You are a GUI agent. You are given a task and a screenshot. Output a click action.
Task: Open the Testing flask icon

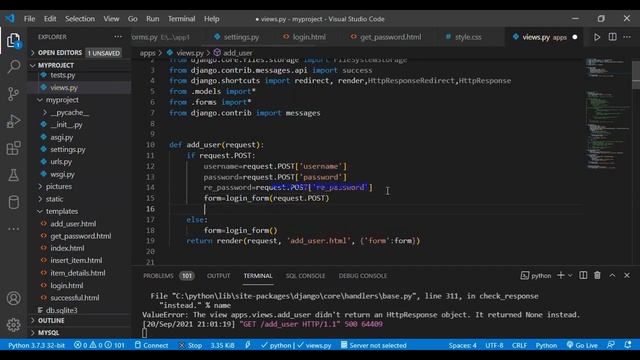[13, 175]
